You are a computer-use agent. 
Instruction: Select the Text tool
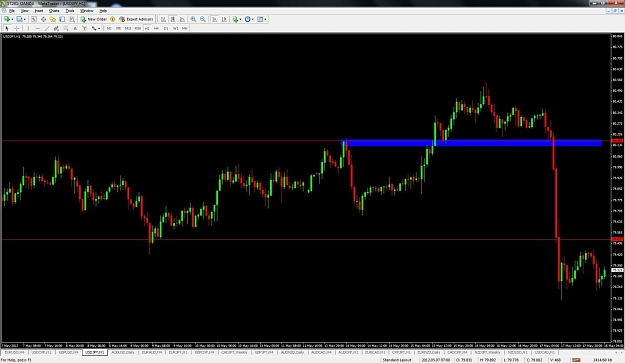(75, 28)
